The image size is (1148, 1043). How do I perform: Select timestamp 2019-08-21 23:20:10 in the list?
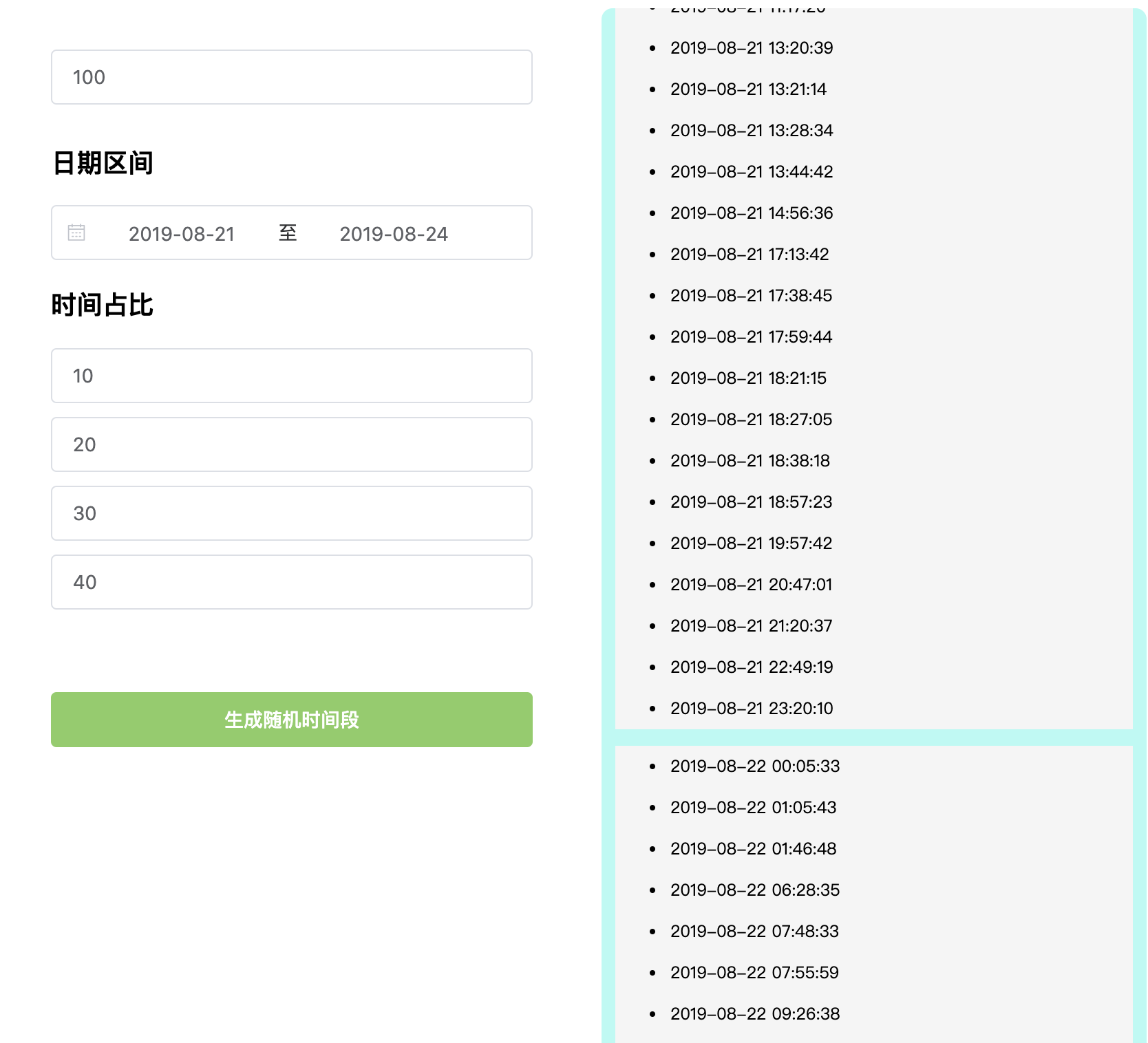coord(752,708)
